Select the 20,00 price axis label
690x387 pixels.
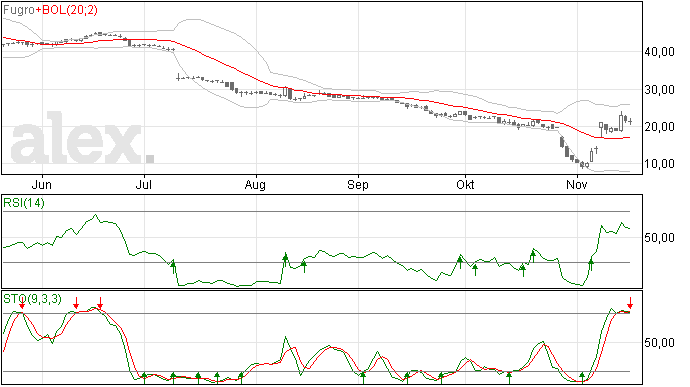(659, 127)
